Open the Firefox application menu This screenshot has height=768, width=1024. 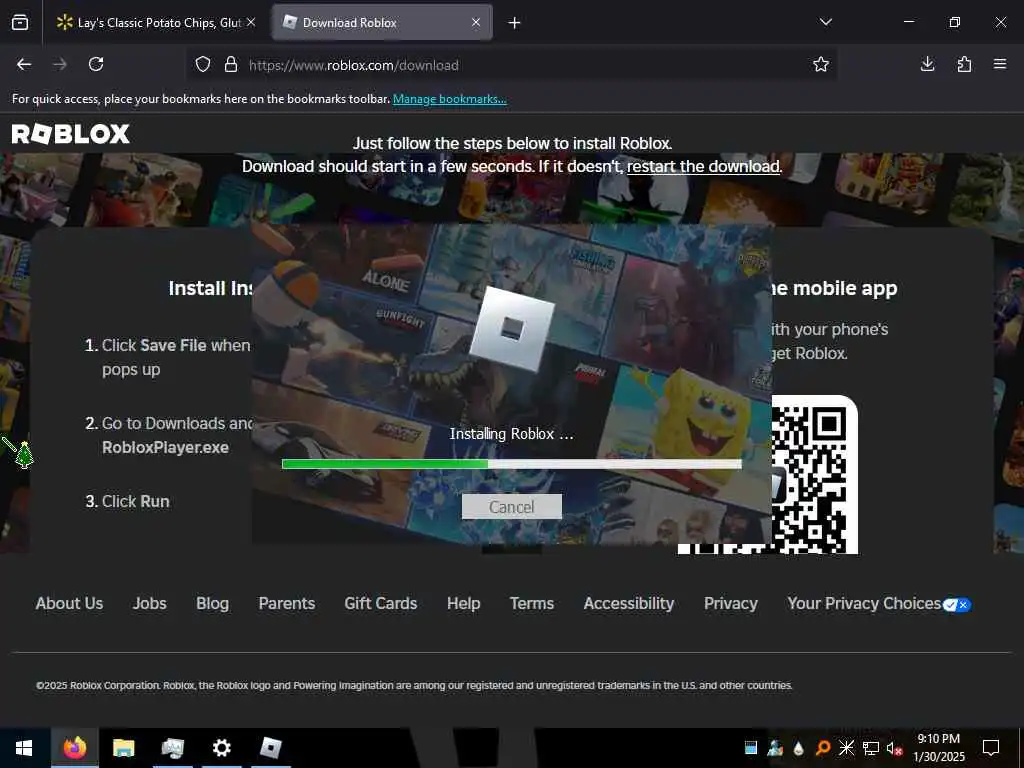1000,64
